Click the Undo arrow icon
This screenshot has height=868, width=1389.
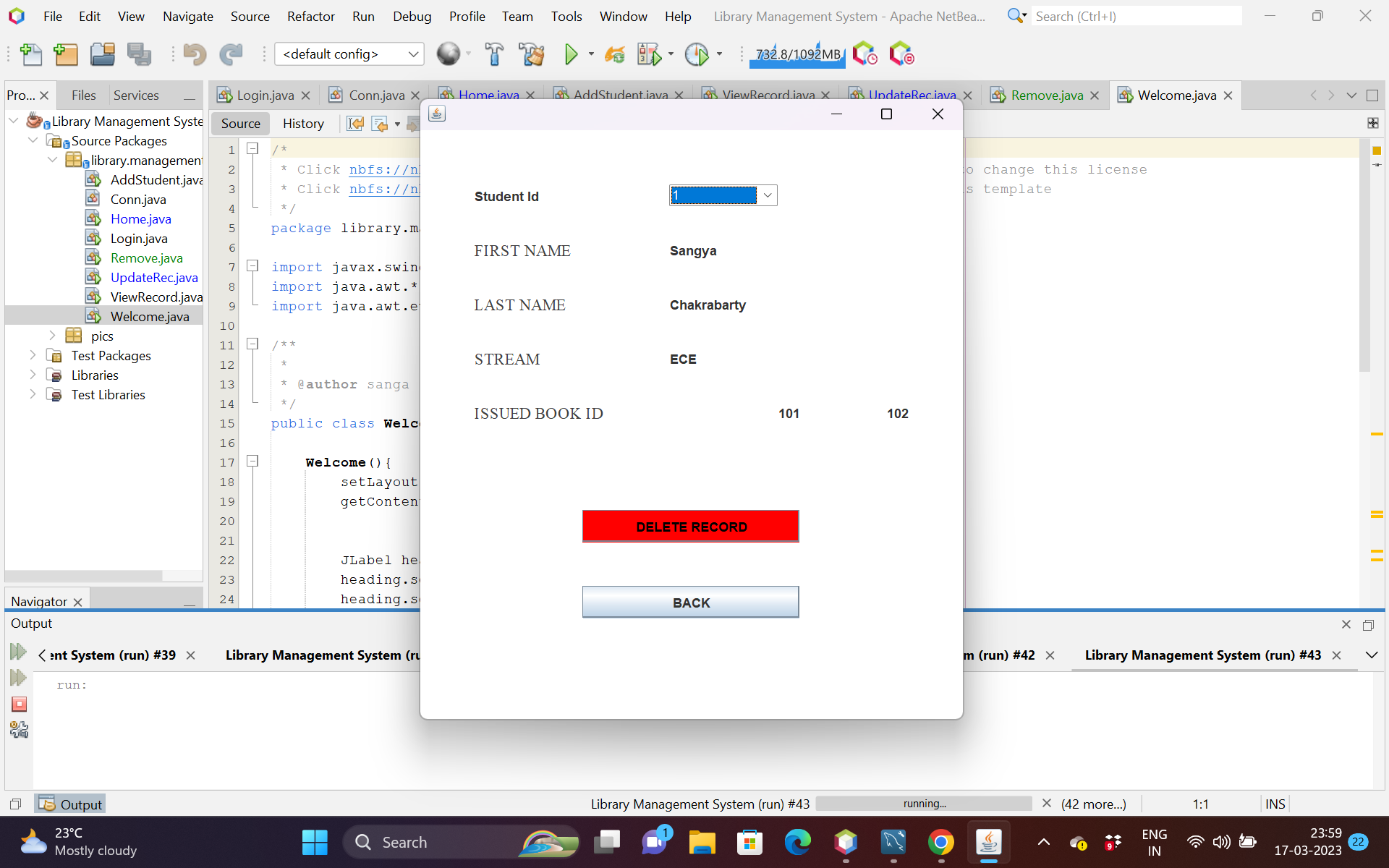[194, 54]
